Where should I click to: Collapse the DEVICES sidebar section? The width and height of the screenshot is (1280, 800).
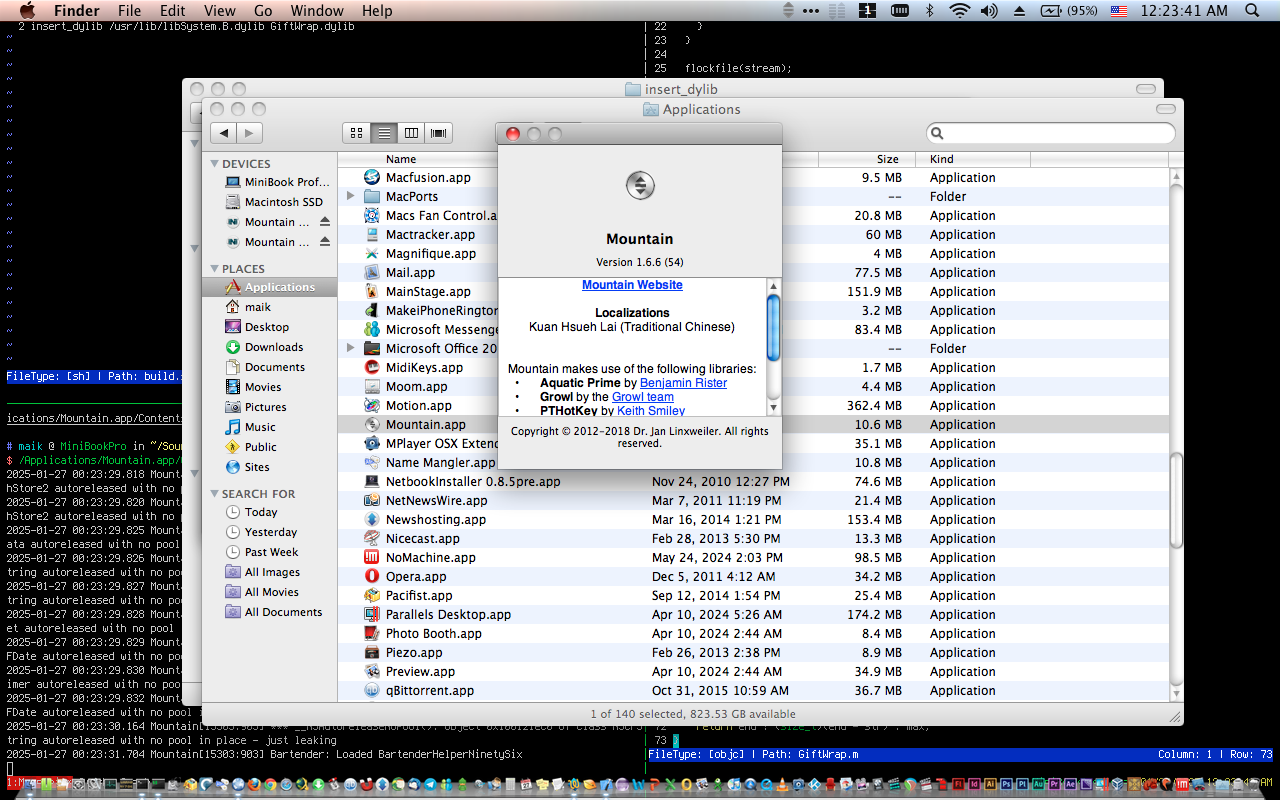click(x=214, y=164)
